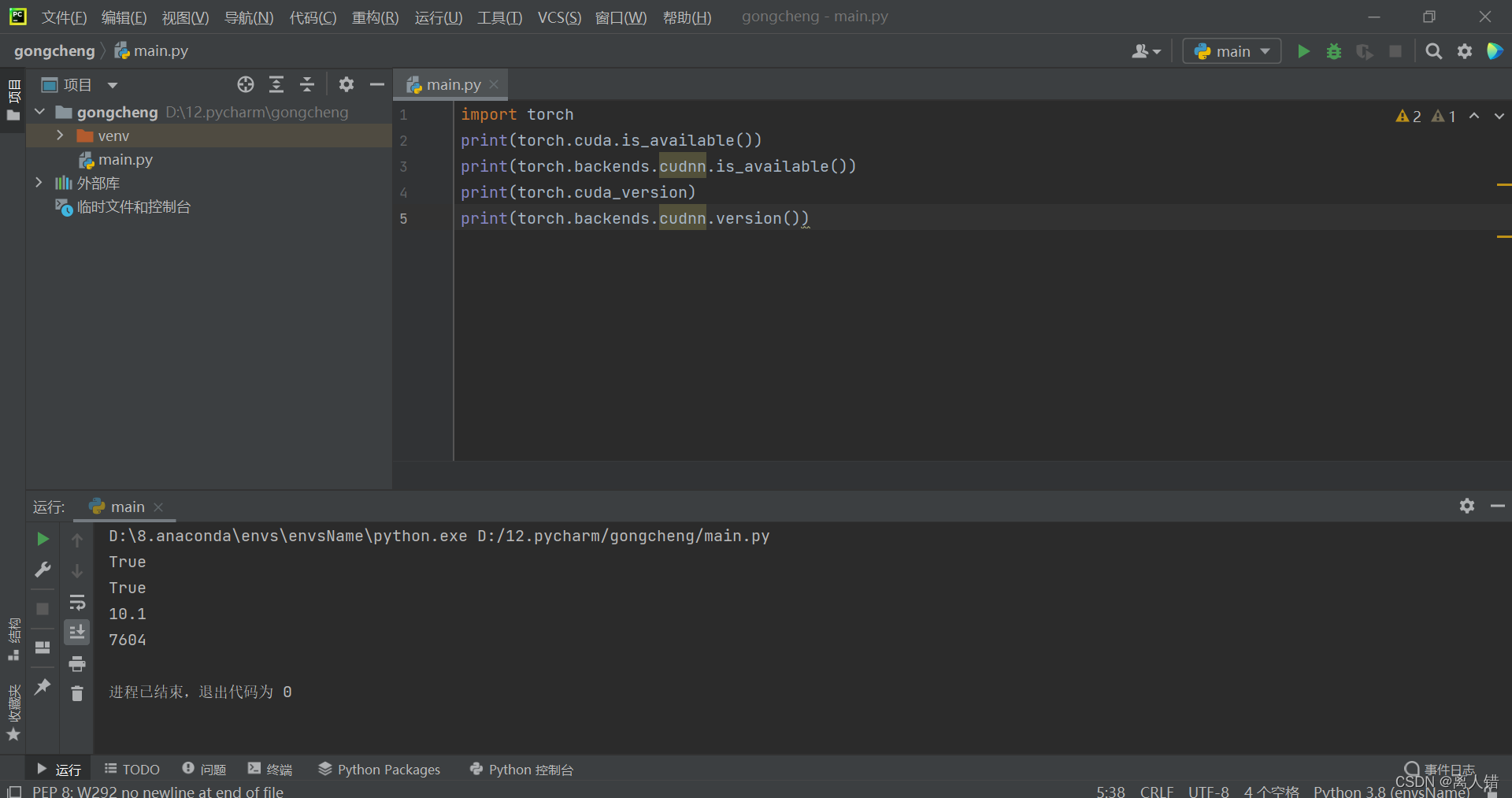Toggle the 运行 tool window button
This screenshot has width=1512, height=798.
tap(59, 769)
